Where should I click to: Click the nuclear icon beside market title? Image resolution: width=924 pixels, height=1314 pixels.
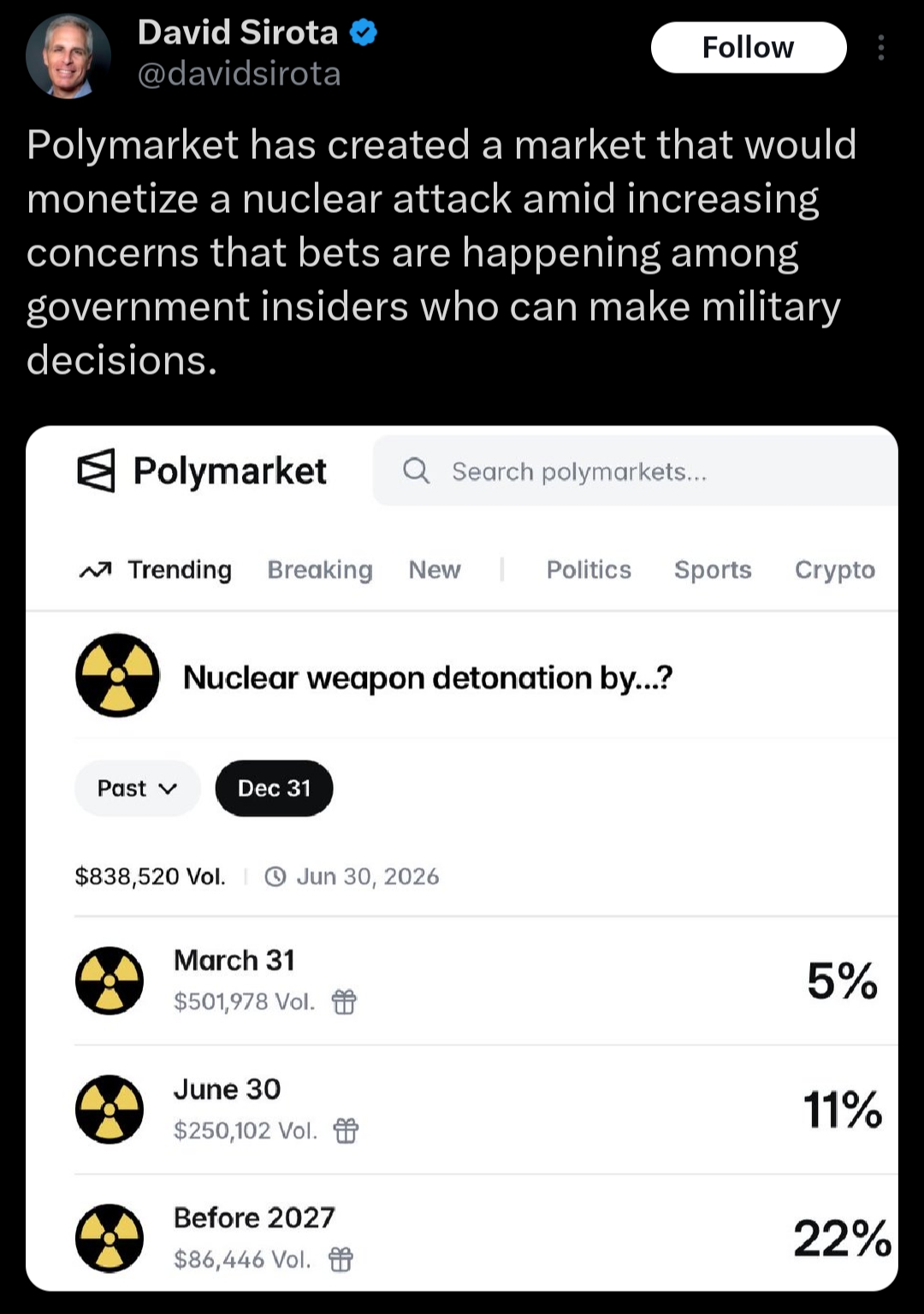(x=118, y=675)
